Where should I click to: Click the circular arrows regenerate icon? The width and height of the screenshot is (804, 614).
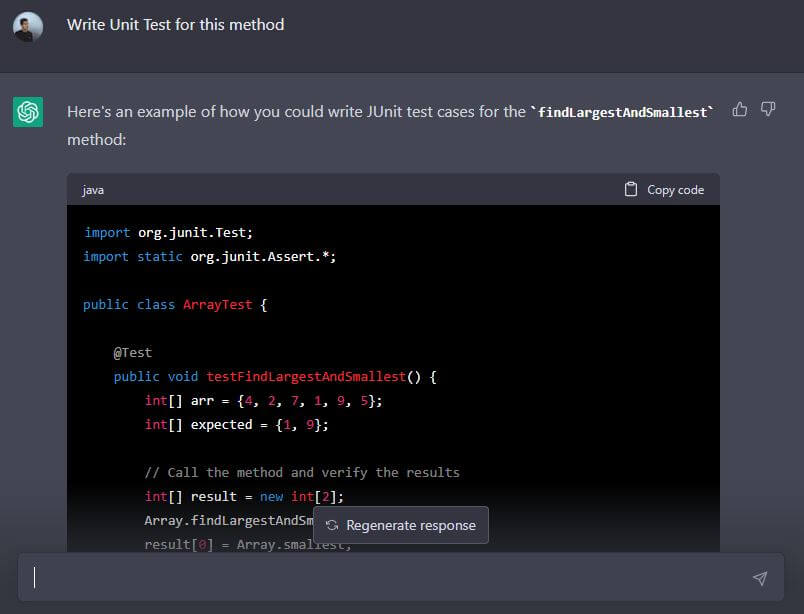[332, 525]
